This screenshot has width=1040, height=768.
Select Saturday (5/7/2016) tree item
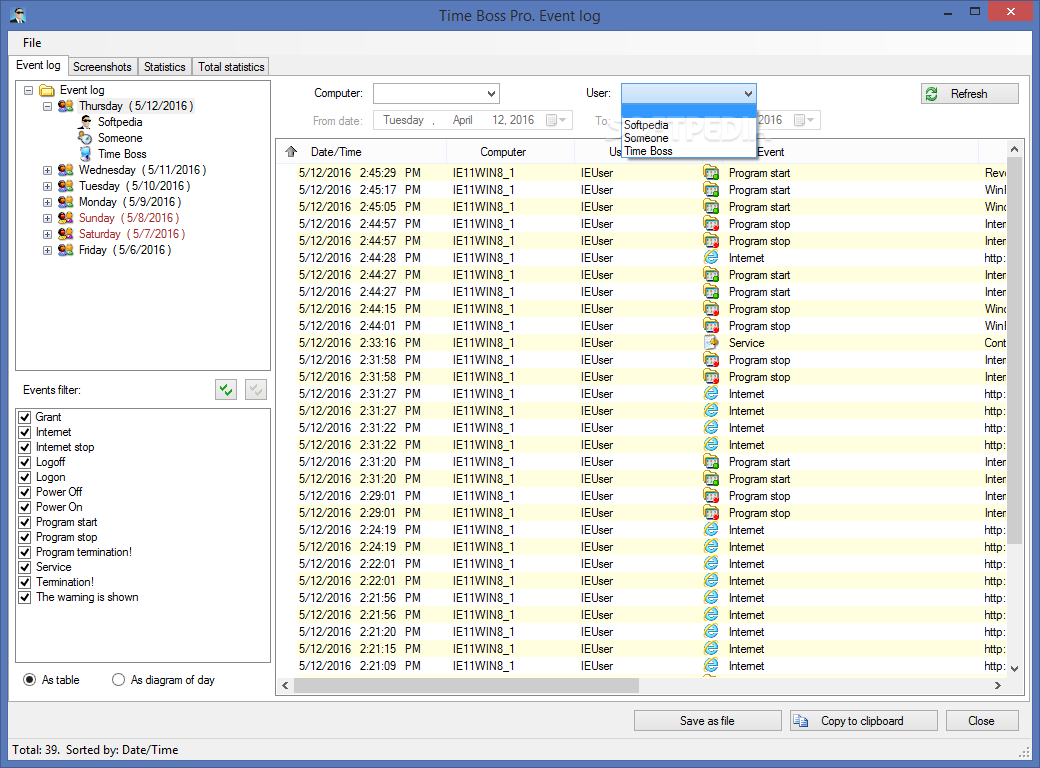(132, 234)
